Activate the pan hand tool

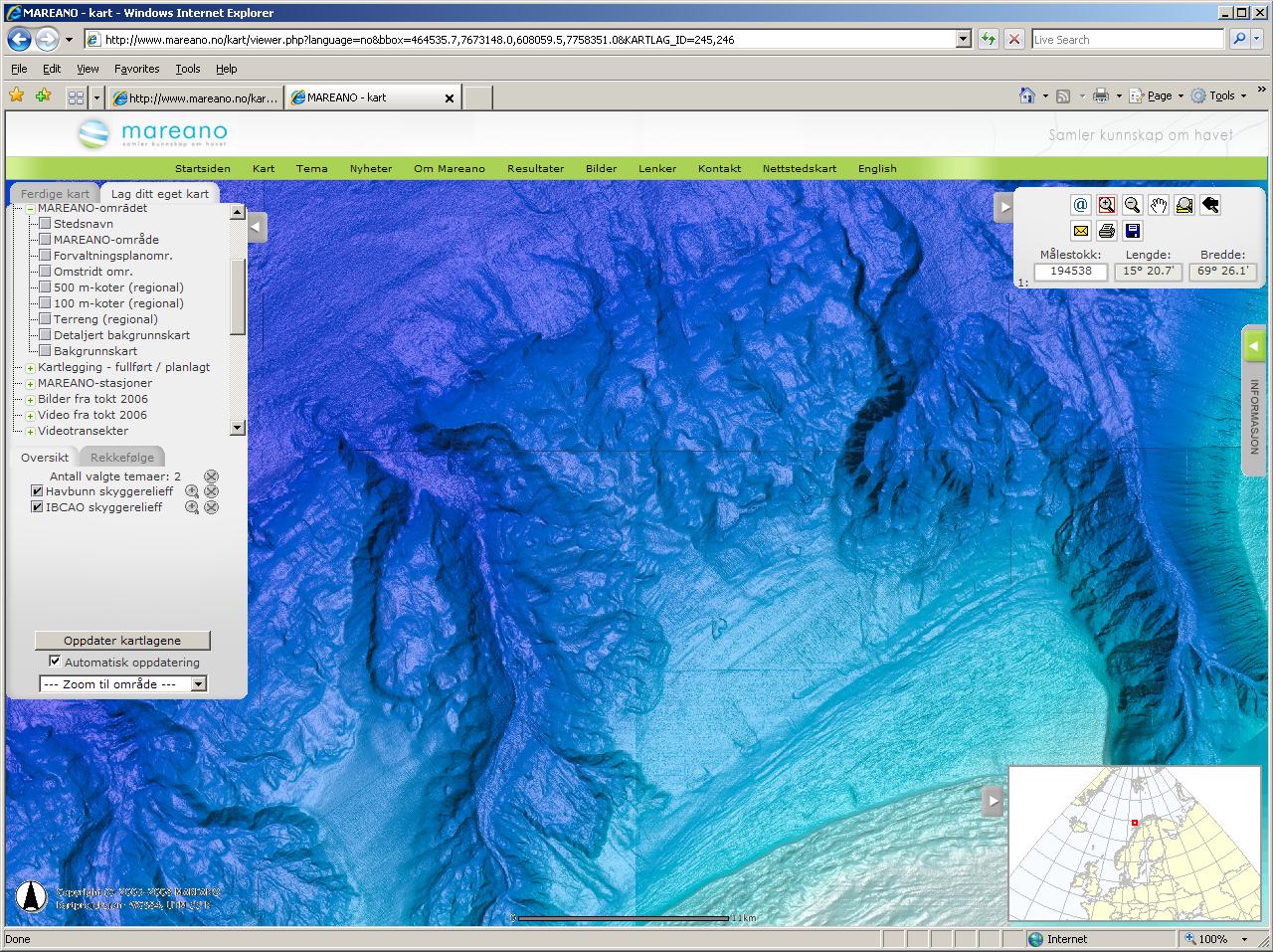pyautogui.click(x=1158, y=205)
